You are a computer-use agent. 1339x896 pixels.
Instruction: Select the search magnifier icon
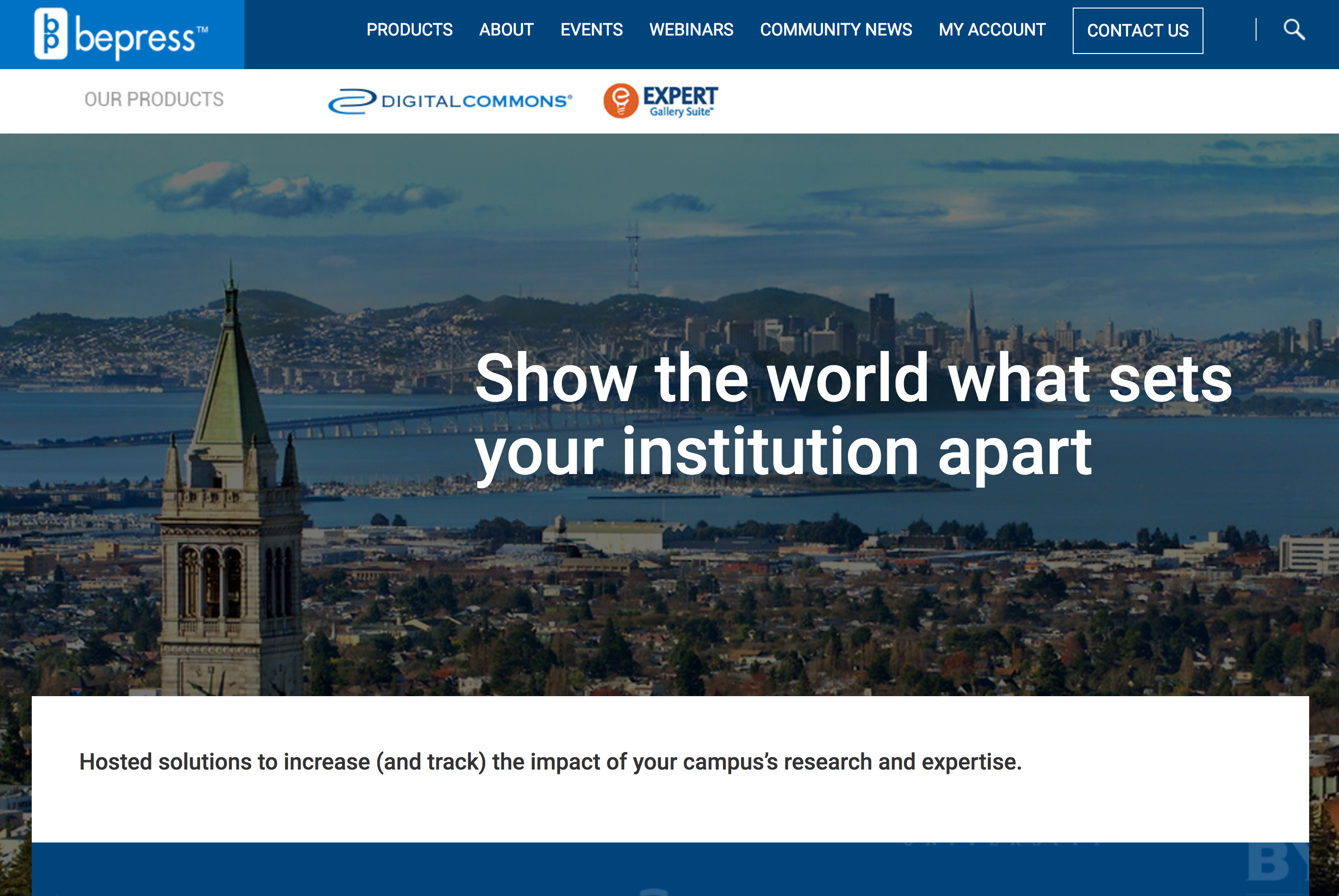1295,30
